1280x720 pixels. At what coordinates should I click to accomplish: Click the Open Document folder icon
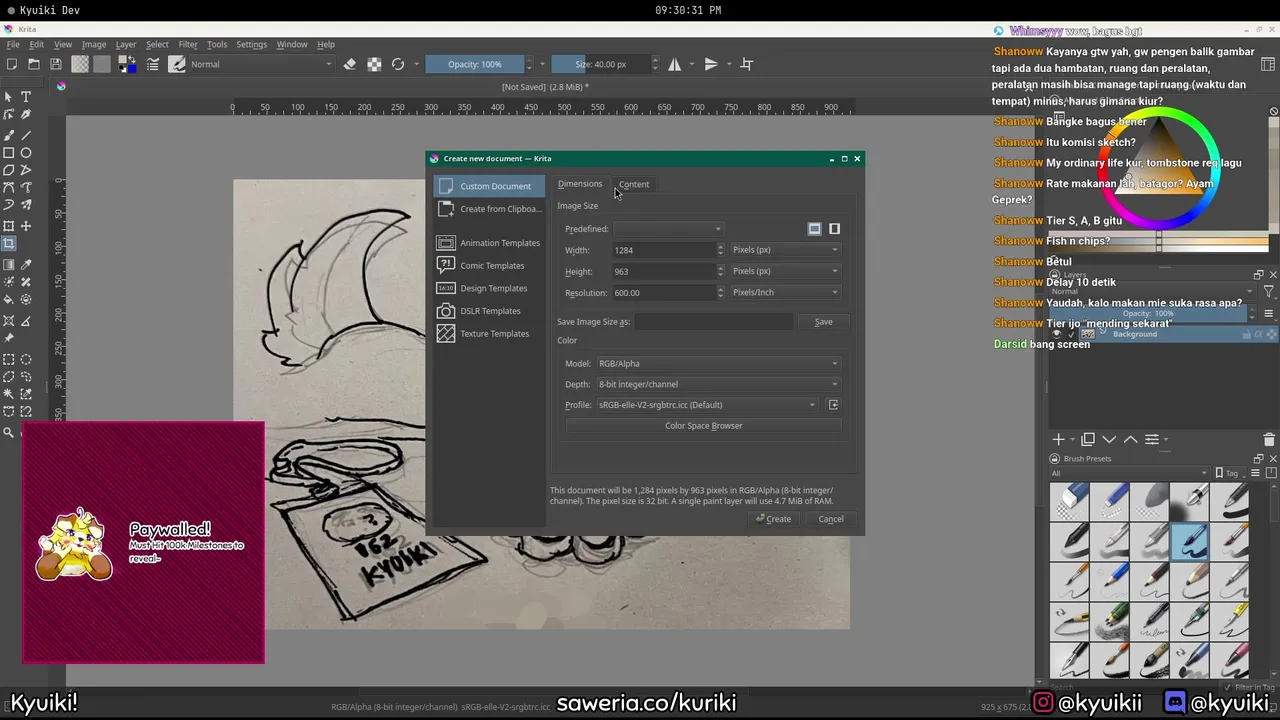pyautogui.click(x=34, y=64)
